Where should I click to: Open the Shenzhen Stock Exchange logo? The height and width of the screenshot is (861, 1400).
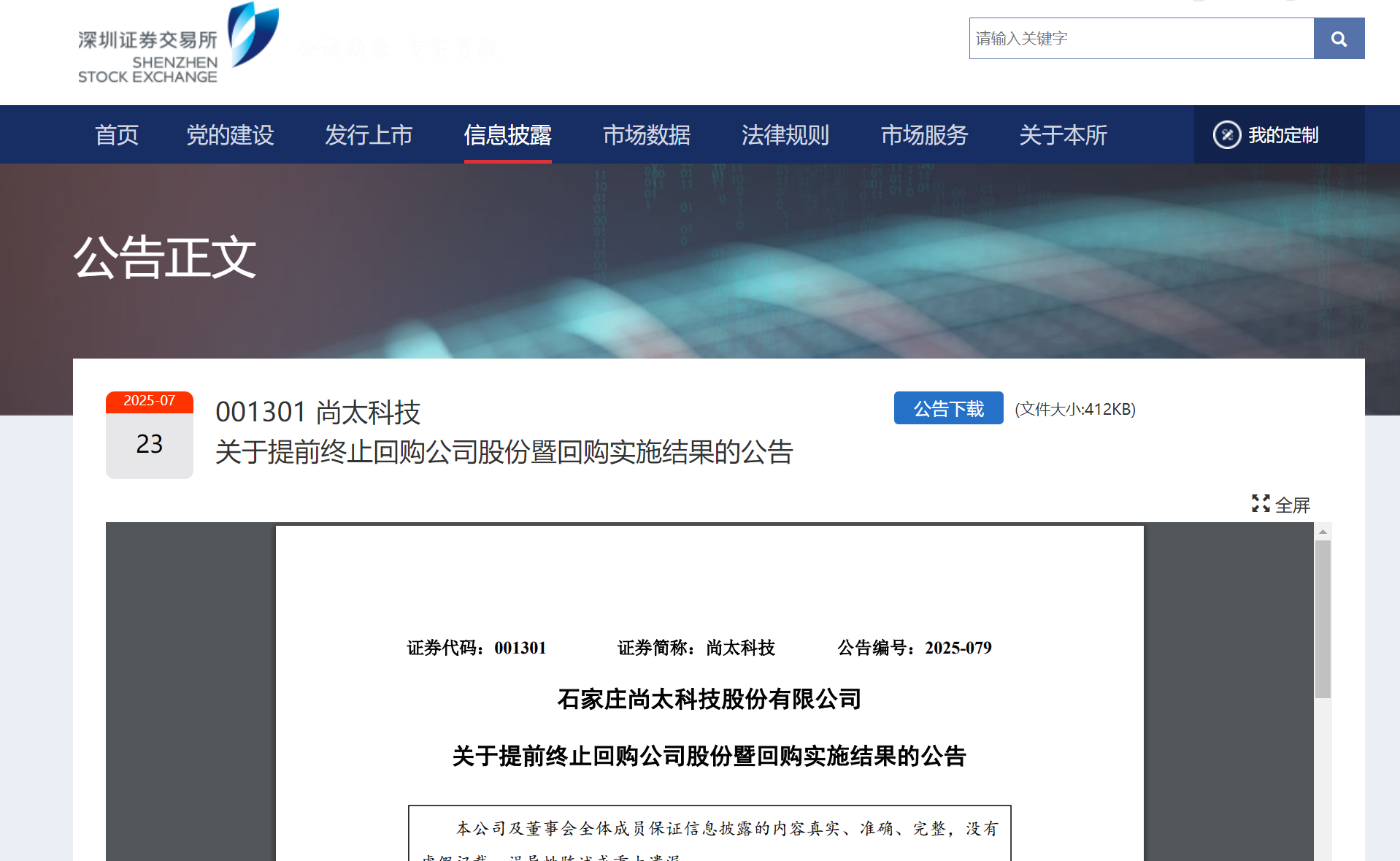[179, 44]
